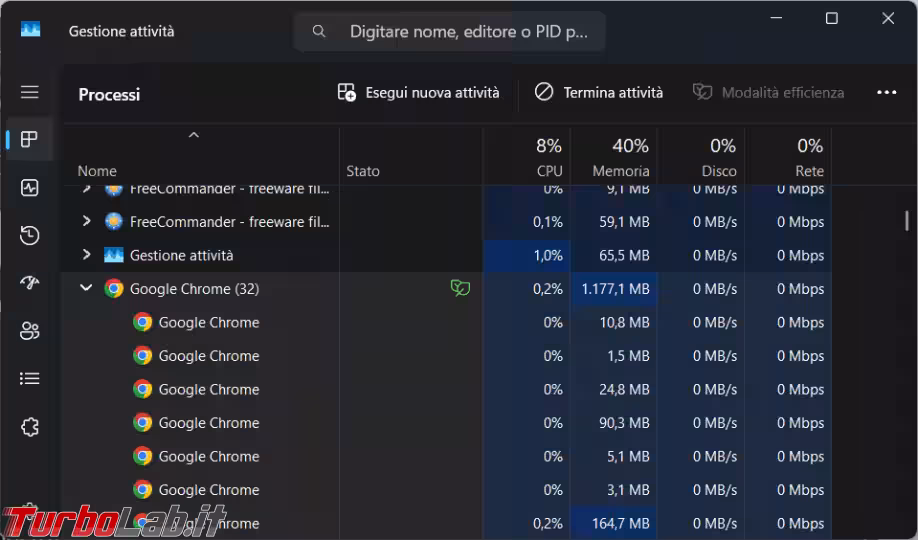Open the Users sidebar icon
918x540 pixels.
click(29, 331)
